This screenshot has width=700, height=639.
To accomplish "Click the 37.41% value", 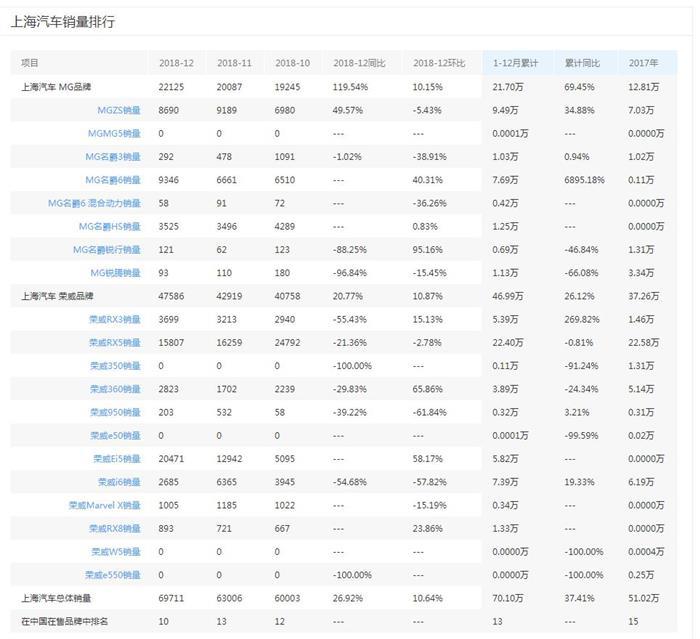I will click(x=579, y=598).
